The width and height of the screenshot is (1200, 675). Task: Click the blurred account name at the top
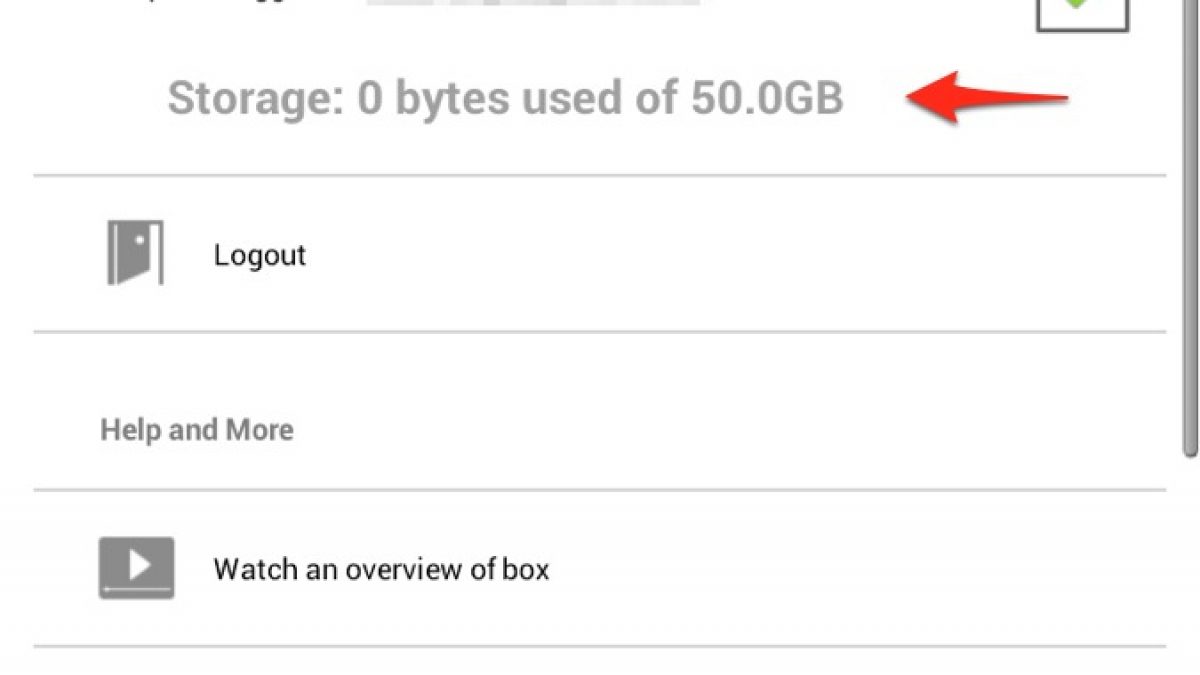[x=532, y=4]
